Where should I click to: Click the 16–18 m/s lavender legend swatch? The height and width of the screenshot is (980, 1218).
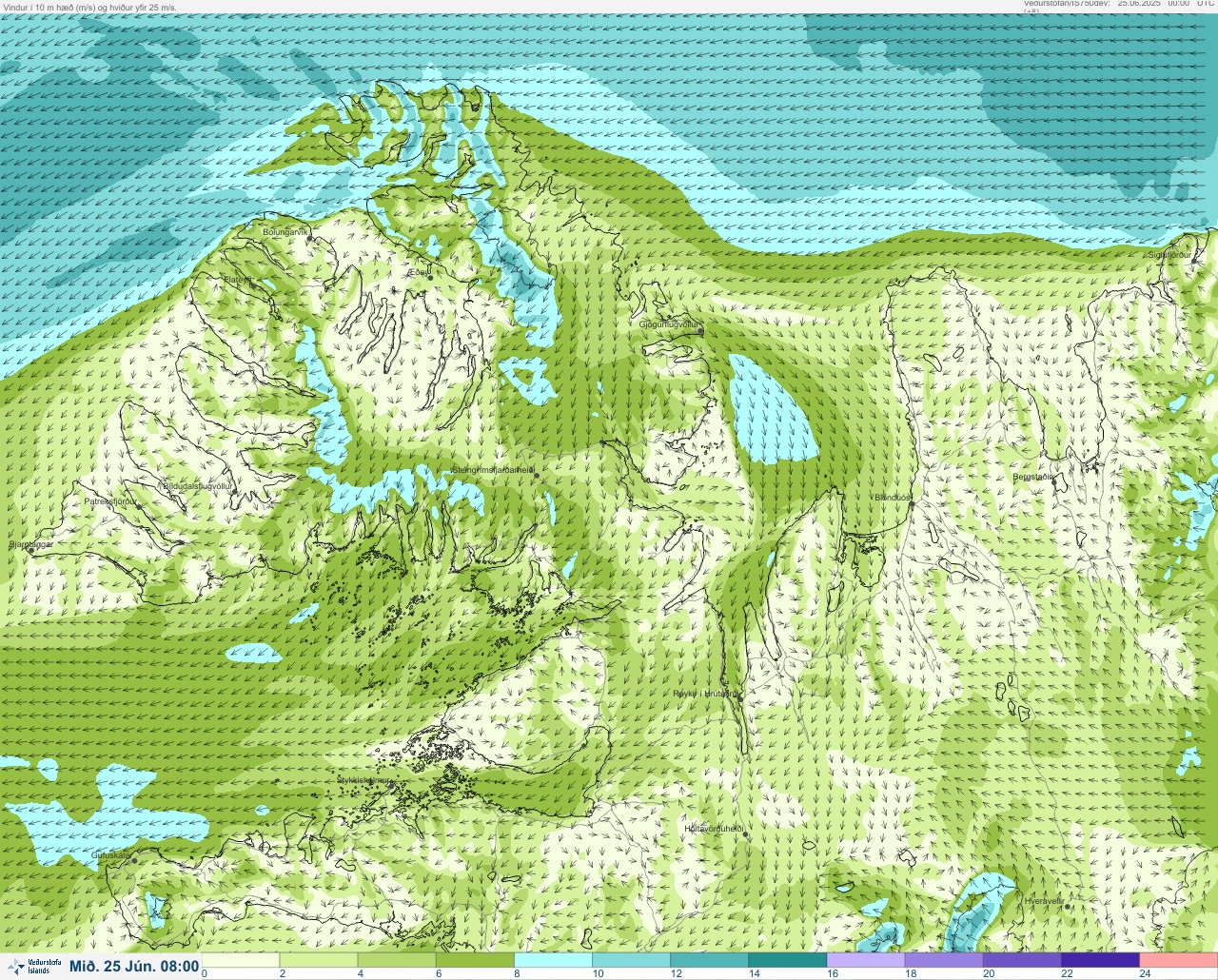point(866,960)
